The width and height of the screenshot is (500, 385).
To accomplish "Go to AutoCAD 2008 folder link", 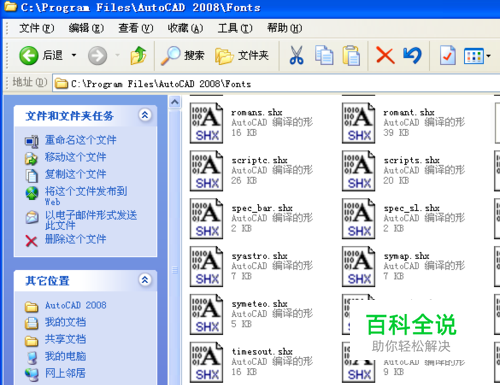I will tap(76, 305).
